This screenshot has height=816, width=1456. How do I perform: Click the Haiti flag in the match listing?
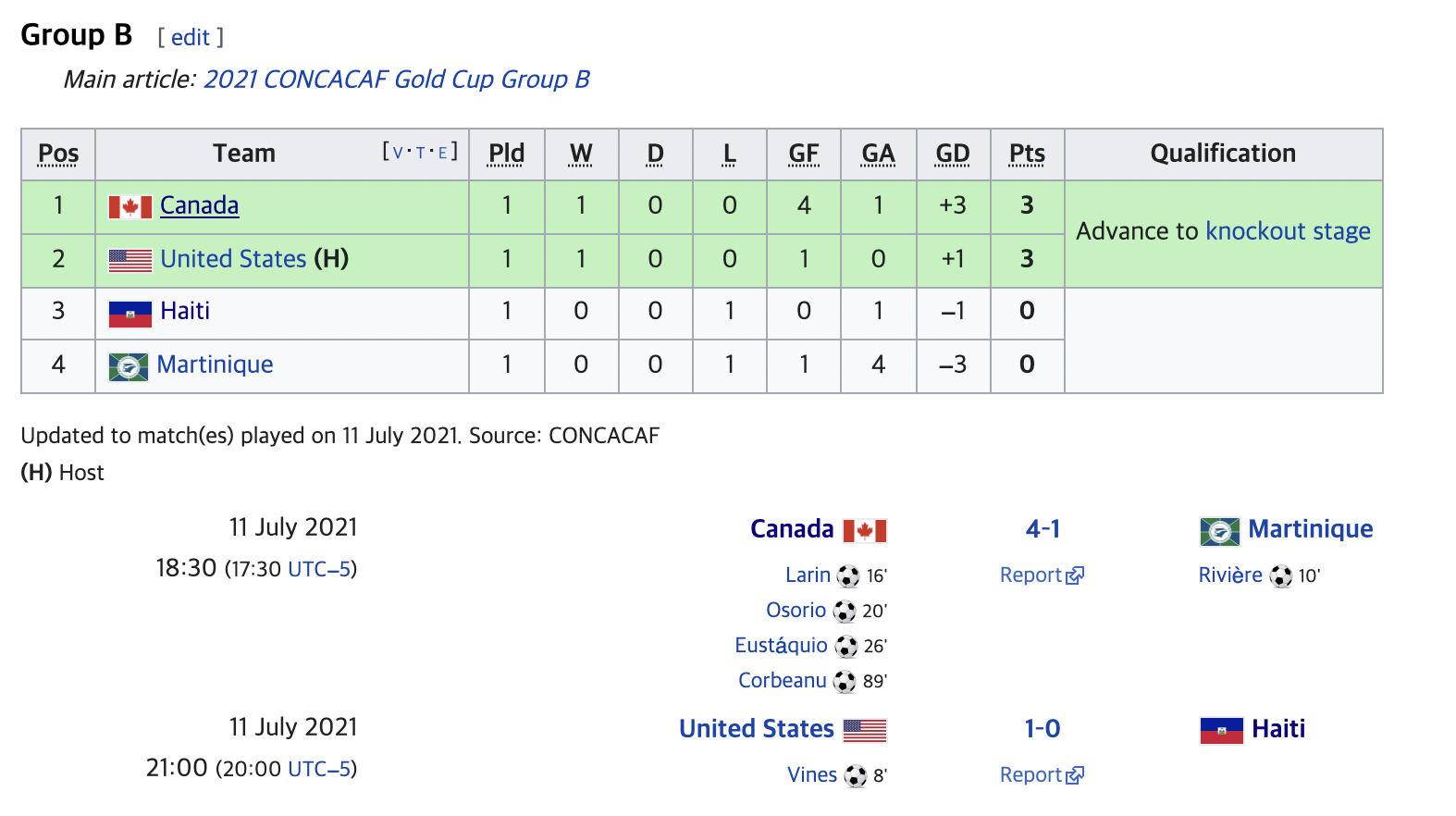coord(1221,731)
